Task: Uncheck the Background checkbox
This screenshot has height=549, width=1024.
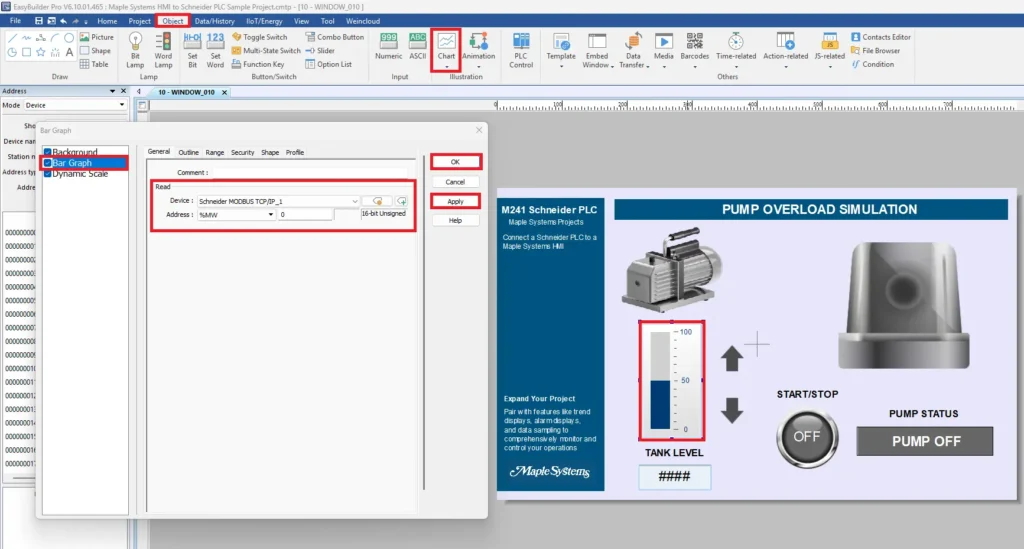Action: point(48,152)
